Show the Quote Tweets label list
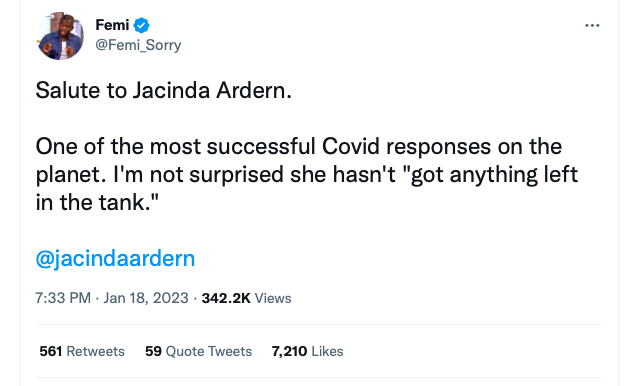The height and width of the screenshot is (386, 640). tap(209, 351)
